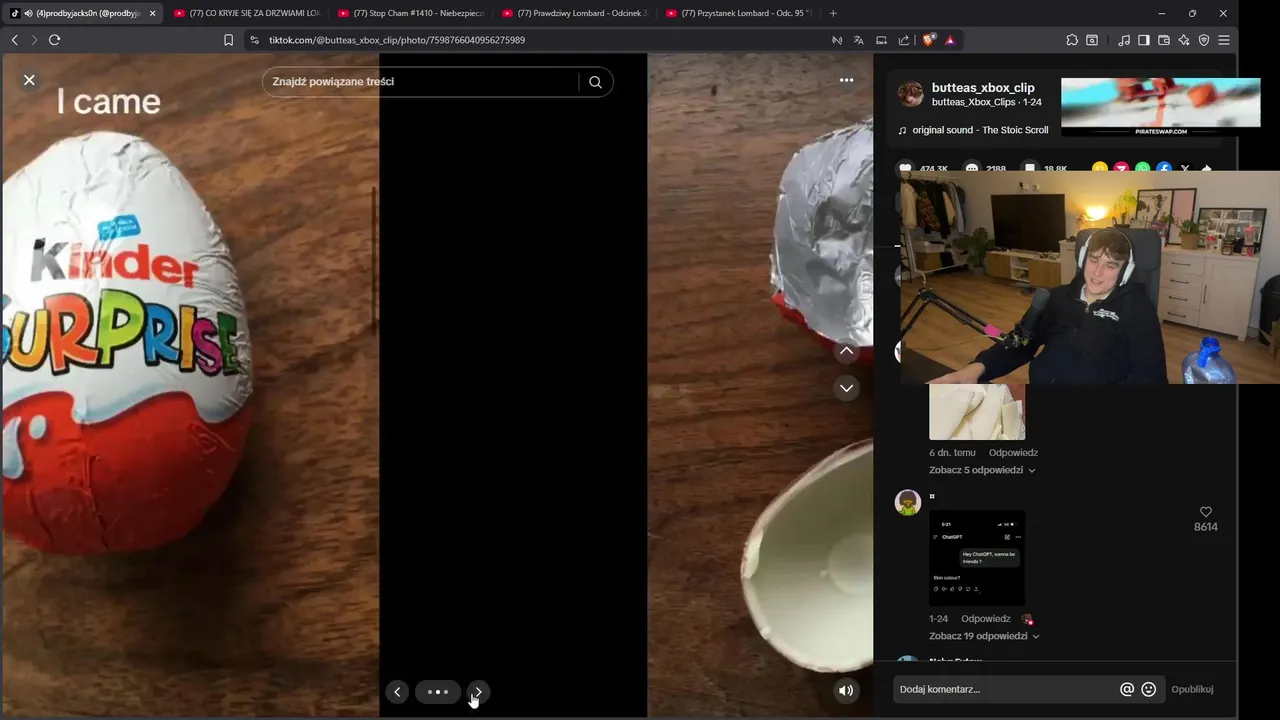The width and height of the screenshot is (1280, 720).
Task: Toggle sound with the speaker icon
Action: pyautogui.click(x=846, y=690)
